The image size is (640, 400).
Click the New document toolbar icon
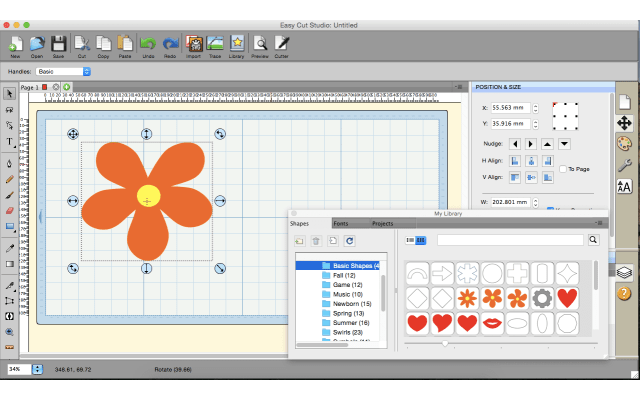(x=16, y=44)
